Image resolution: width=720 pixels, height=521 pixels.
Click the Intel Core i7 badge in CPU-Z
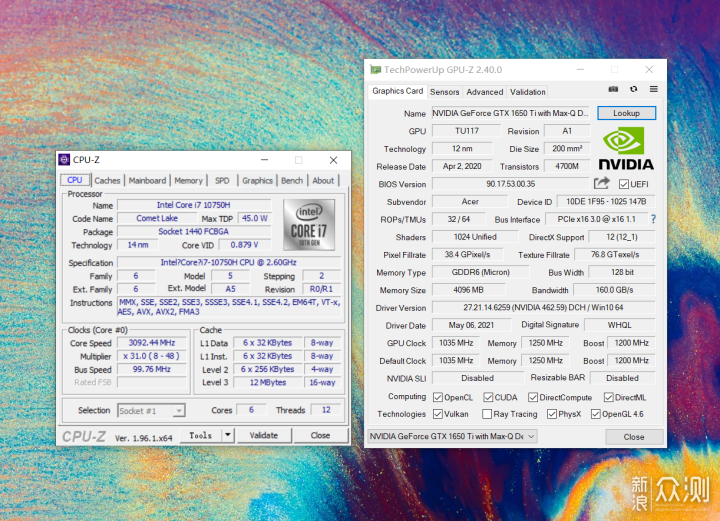click(x=309, y=224)
